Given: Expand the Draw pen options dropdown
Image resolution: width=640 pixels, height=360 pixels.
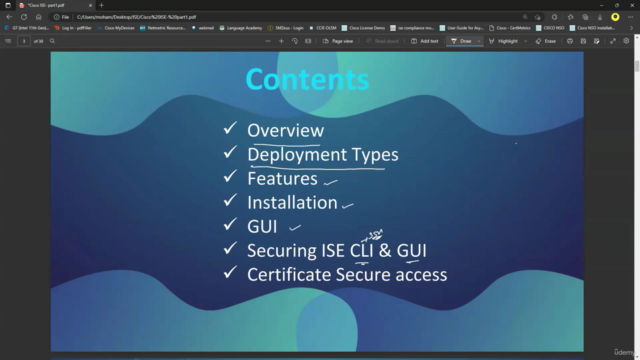Looking at the screenshot, I should point(479,41).
